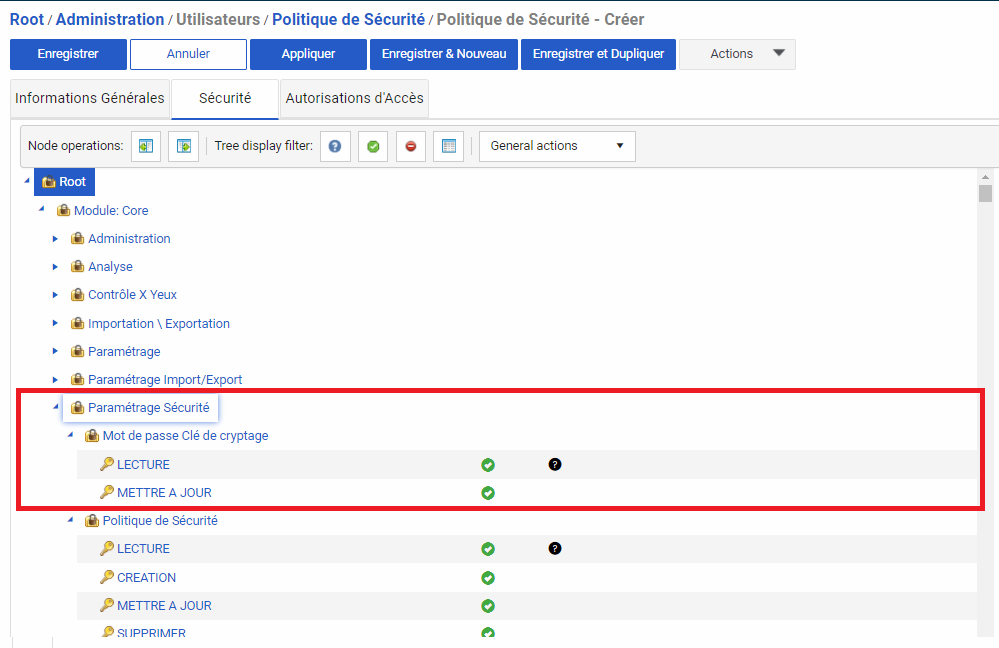999x648 pixels.
Task: Open the Actions dropdown button
Action: [737, 54]
